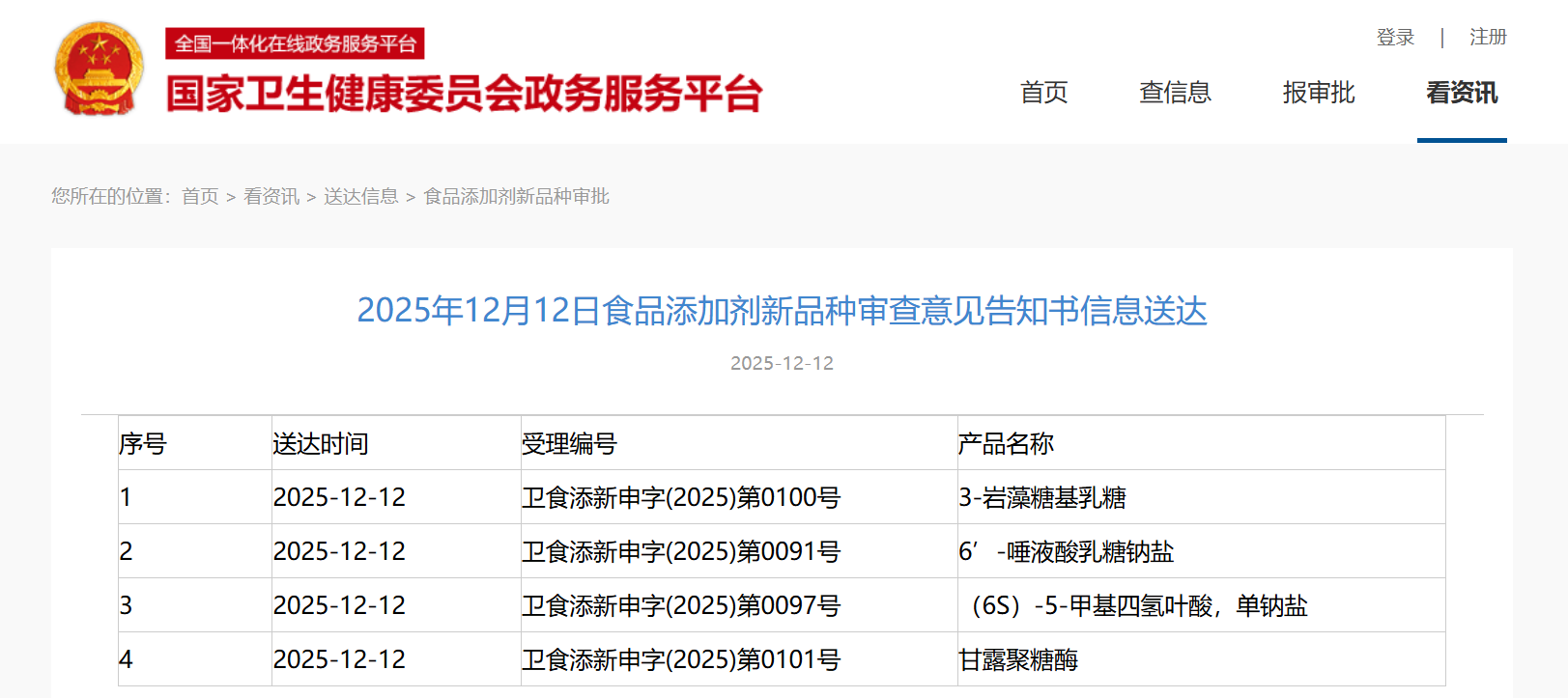This screenshot has width=1568, height=698.
Task: Select the 看资讯 main navigation tab
Action: point(1462,93)
